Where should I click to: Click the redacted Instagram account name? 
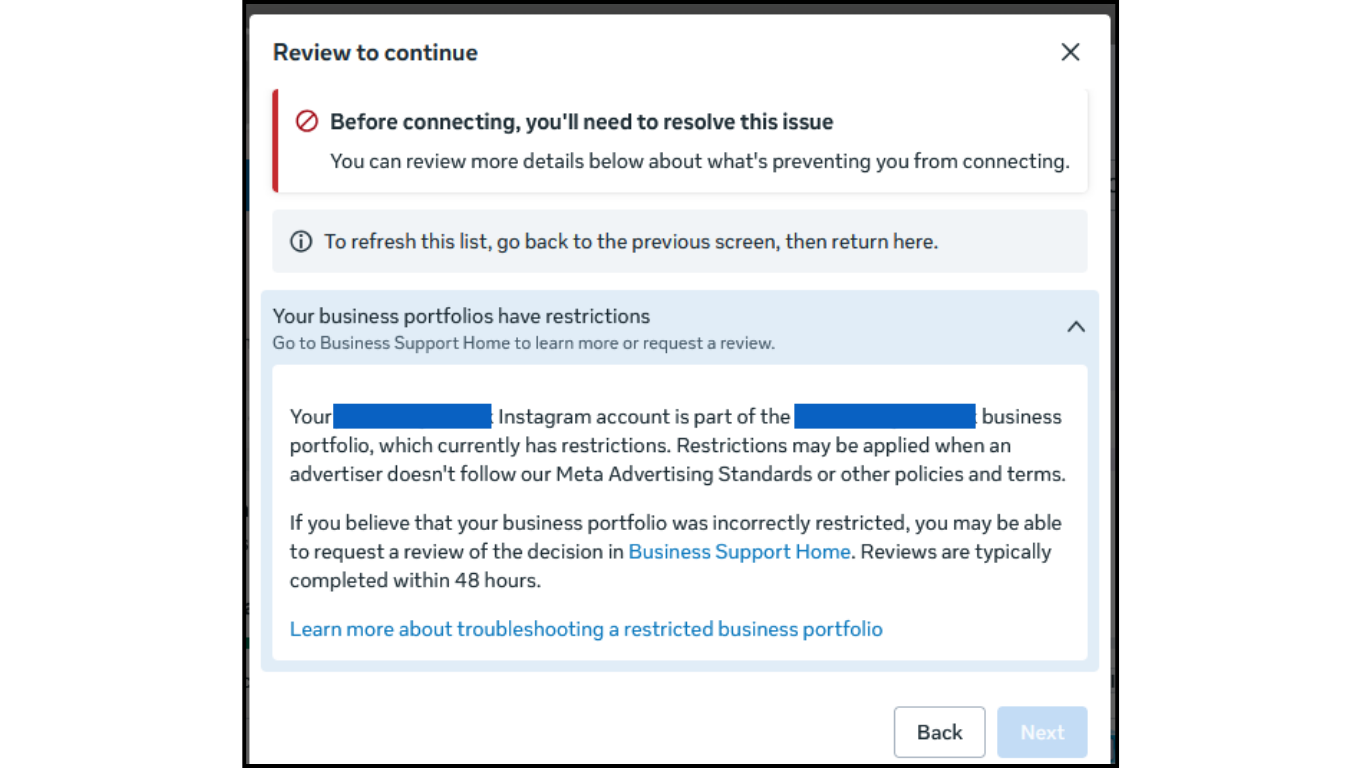click(412, 417)
